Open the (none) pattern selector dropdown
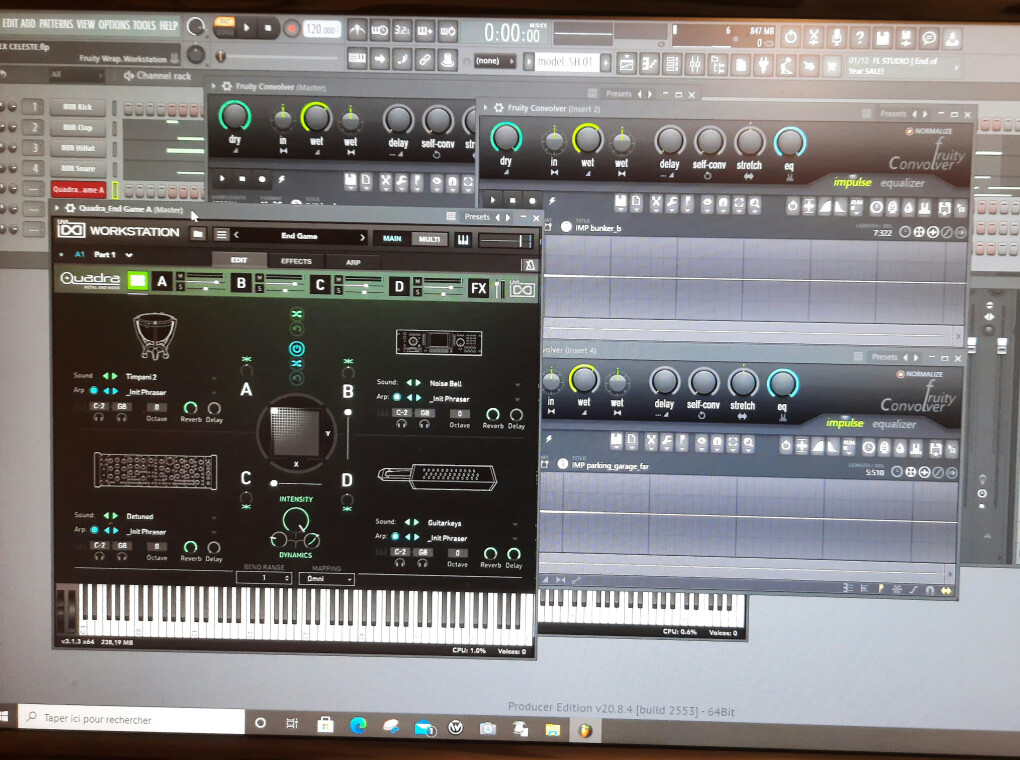The width and height of the screenshot is (1020, 760). pyautogui.click(x=494, y=61)
